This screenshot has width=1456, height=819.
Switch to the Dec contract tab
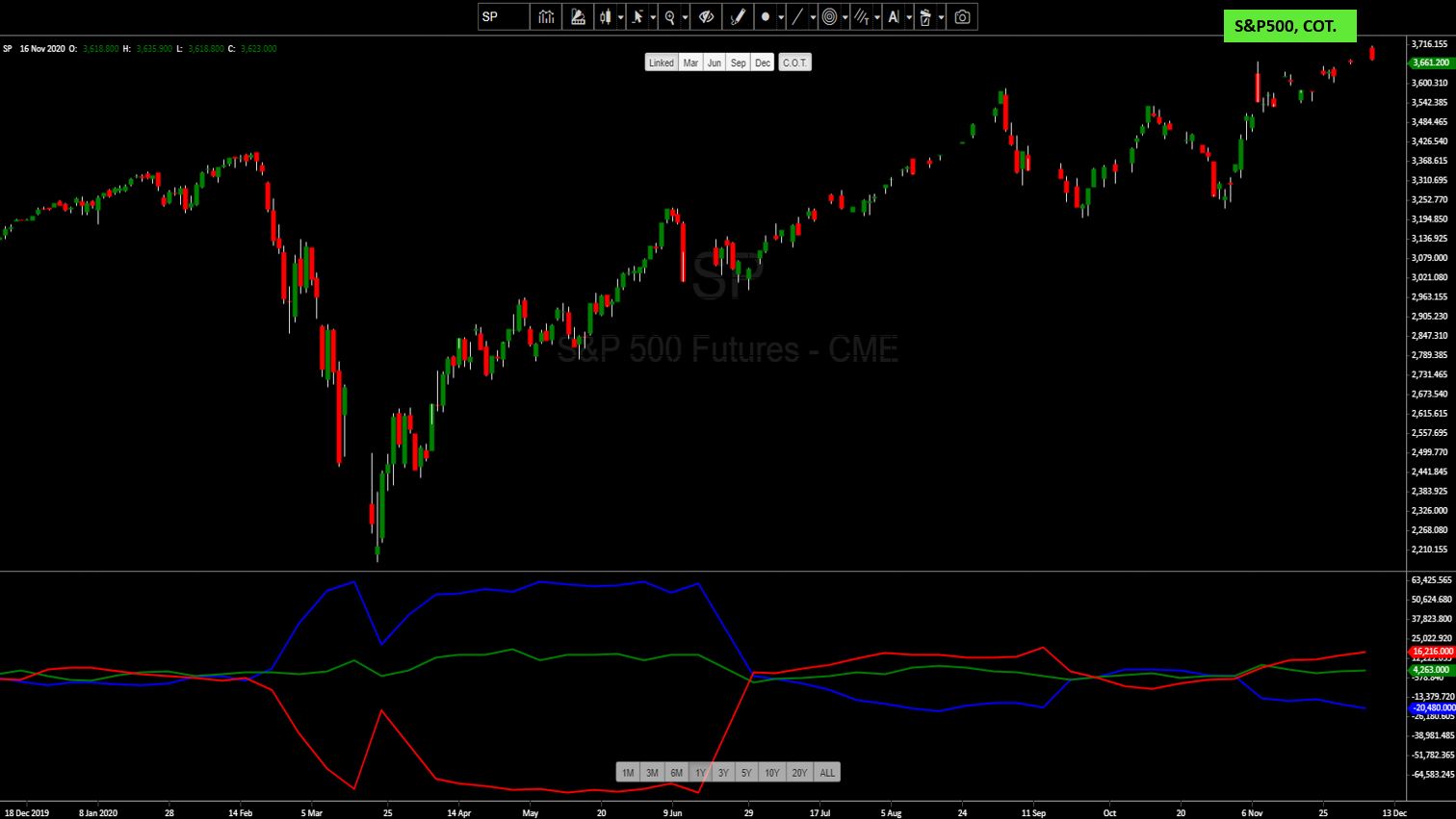(762, 63)
